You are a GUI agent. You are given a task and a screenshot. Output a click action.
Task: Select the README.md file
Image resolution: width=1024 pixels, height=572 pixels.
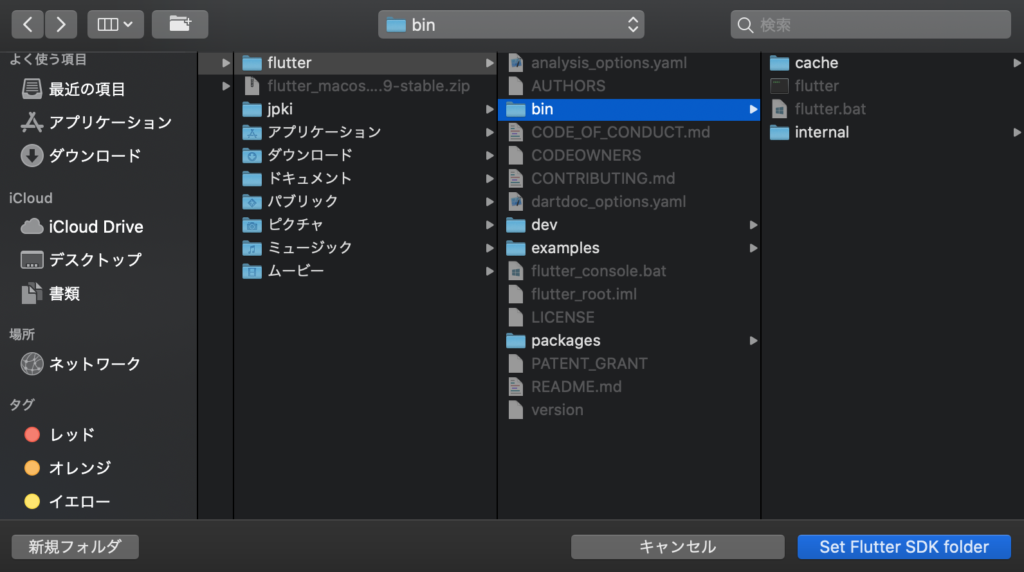630,387
